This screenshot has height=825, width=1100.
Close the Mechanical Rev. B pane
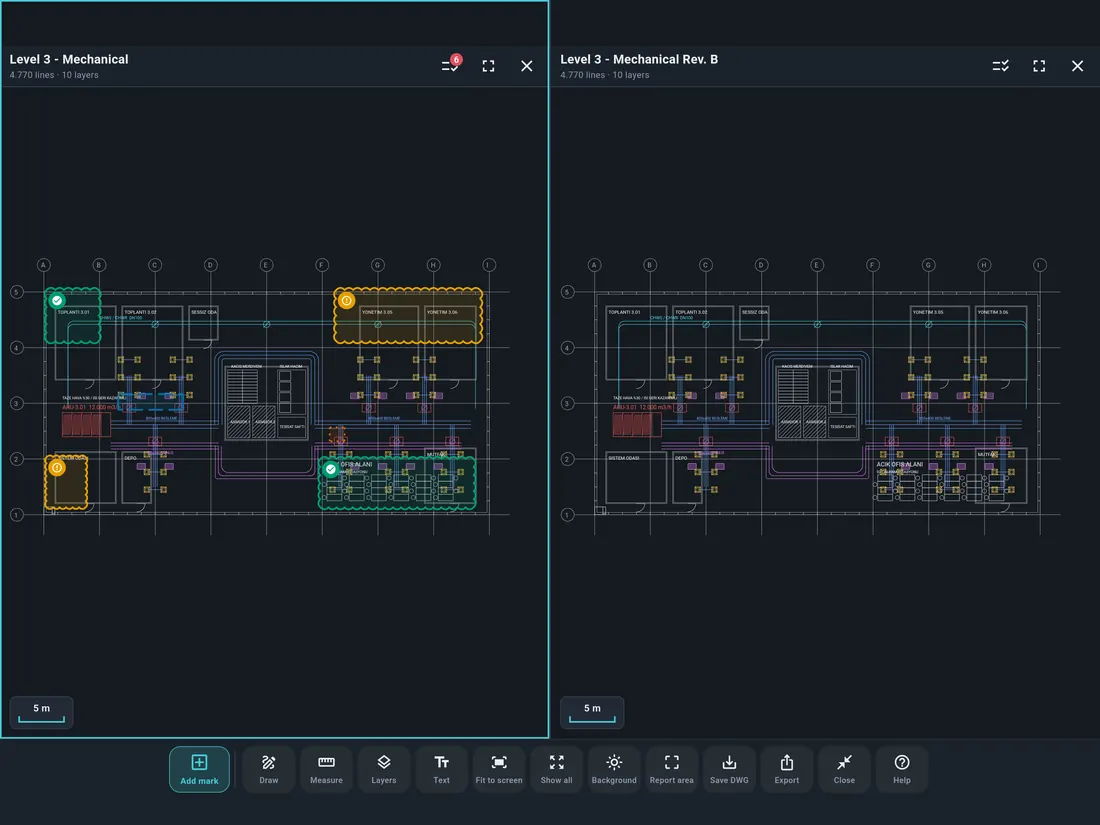(1078, 66)
